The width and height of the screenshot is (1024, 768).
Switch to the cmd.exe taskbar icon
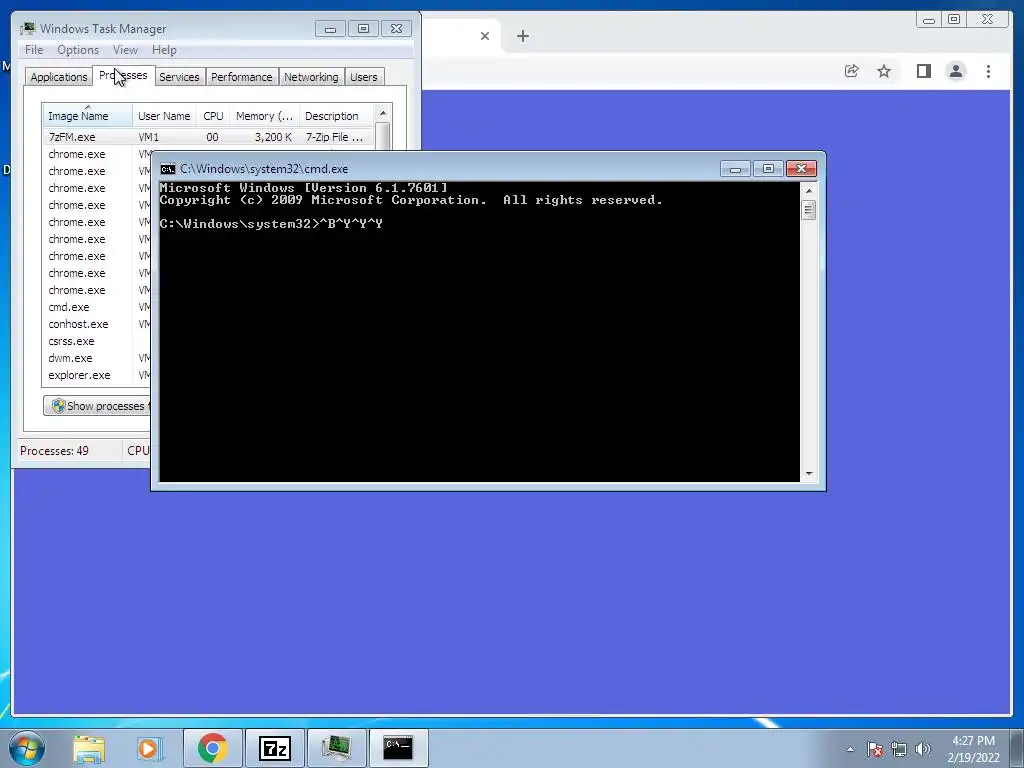[398, 748]
